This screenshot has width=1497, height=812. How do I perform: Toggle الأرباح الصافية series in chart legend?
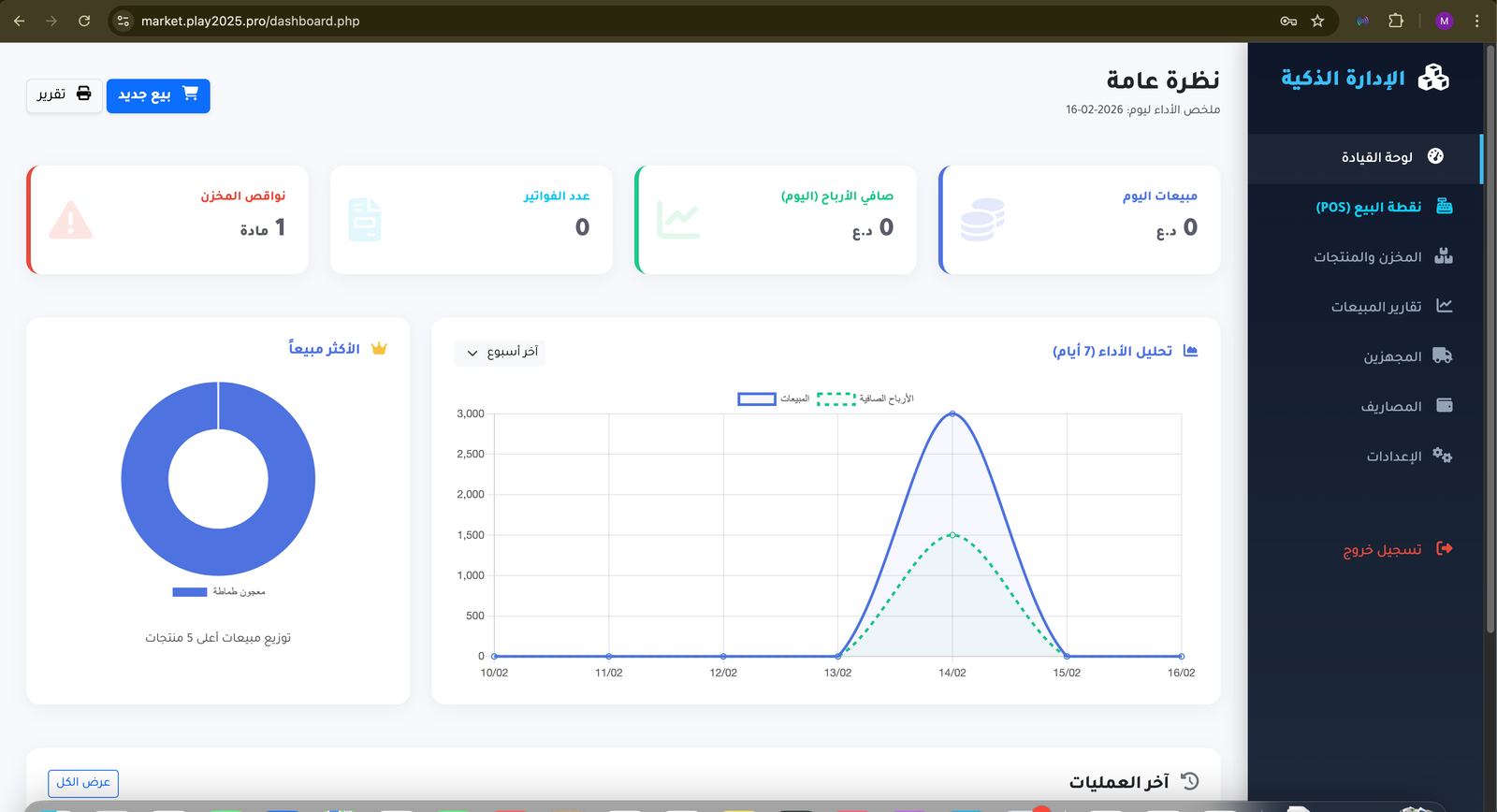[x=865, y=399]
